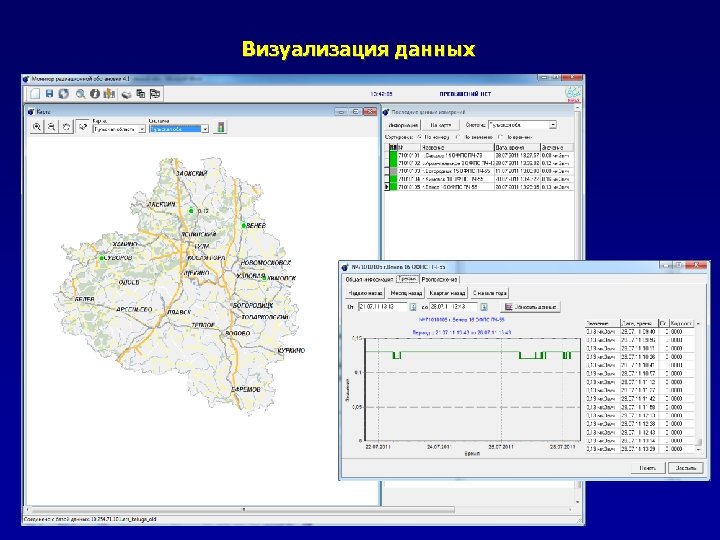This screenshot has width=720, height=540.
Task: Click the round refresh globe toolbar icon
Action: pos(63,94)
